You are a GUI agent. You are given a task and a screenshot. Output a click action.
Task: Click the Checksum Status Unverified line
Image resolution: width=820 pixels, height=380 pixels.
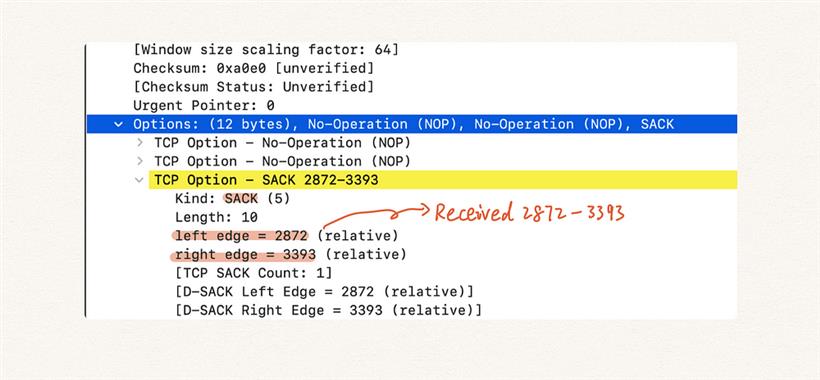pos(254,87)
